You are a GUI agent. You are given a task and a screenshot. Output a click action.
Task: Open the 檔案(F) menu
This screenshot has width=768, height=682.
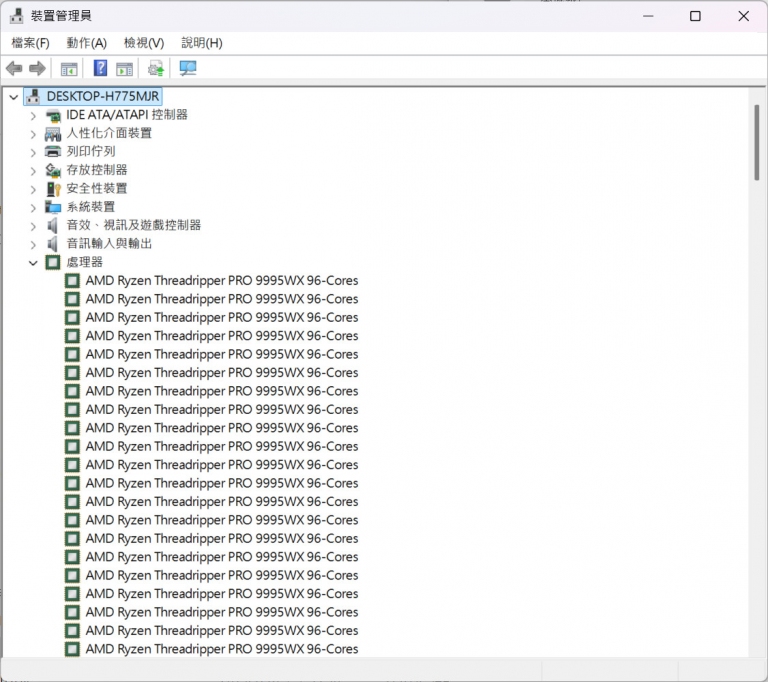[x=30, y=43]
